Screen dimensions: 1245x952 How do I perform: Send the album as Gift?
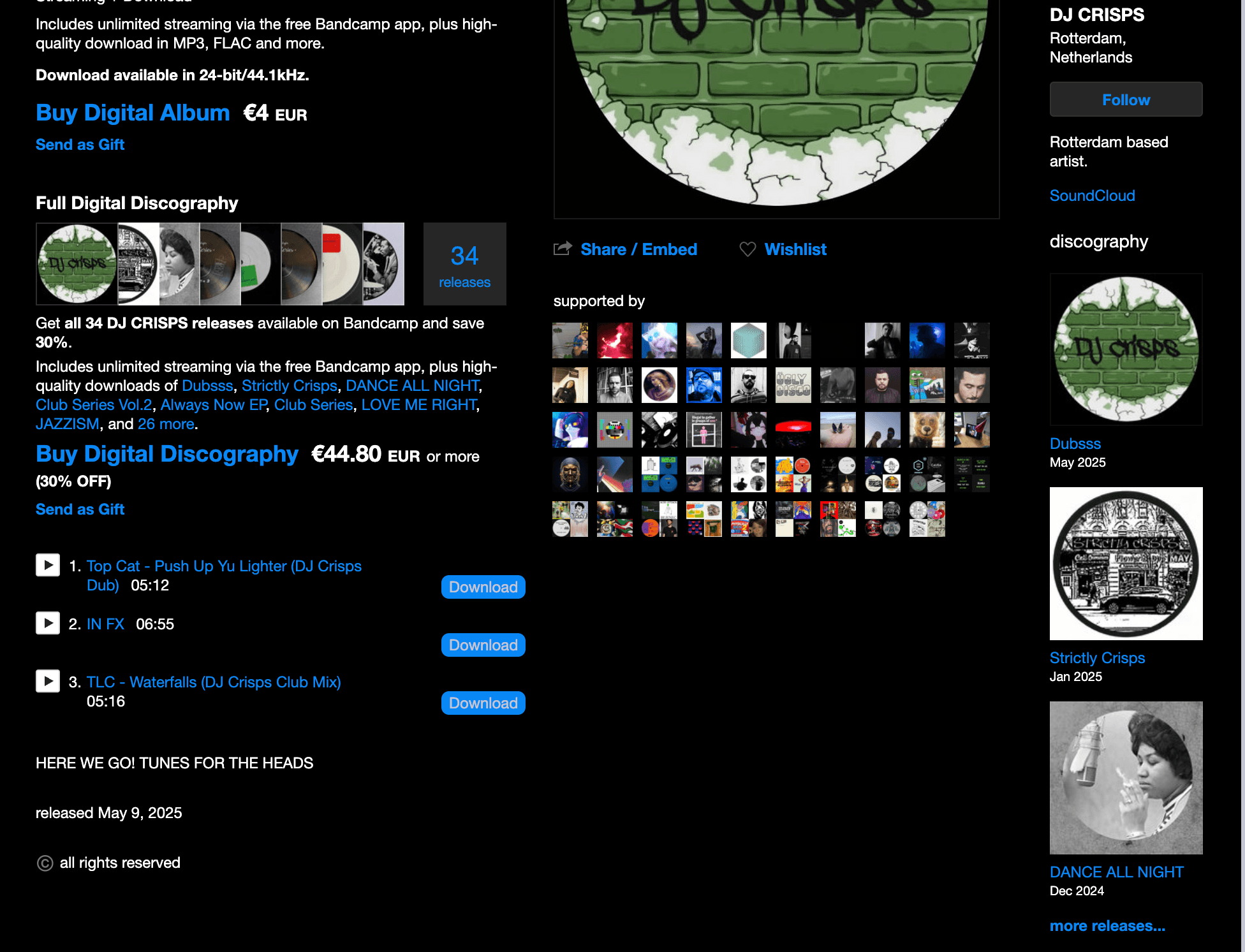[79, 145]
